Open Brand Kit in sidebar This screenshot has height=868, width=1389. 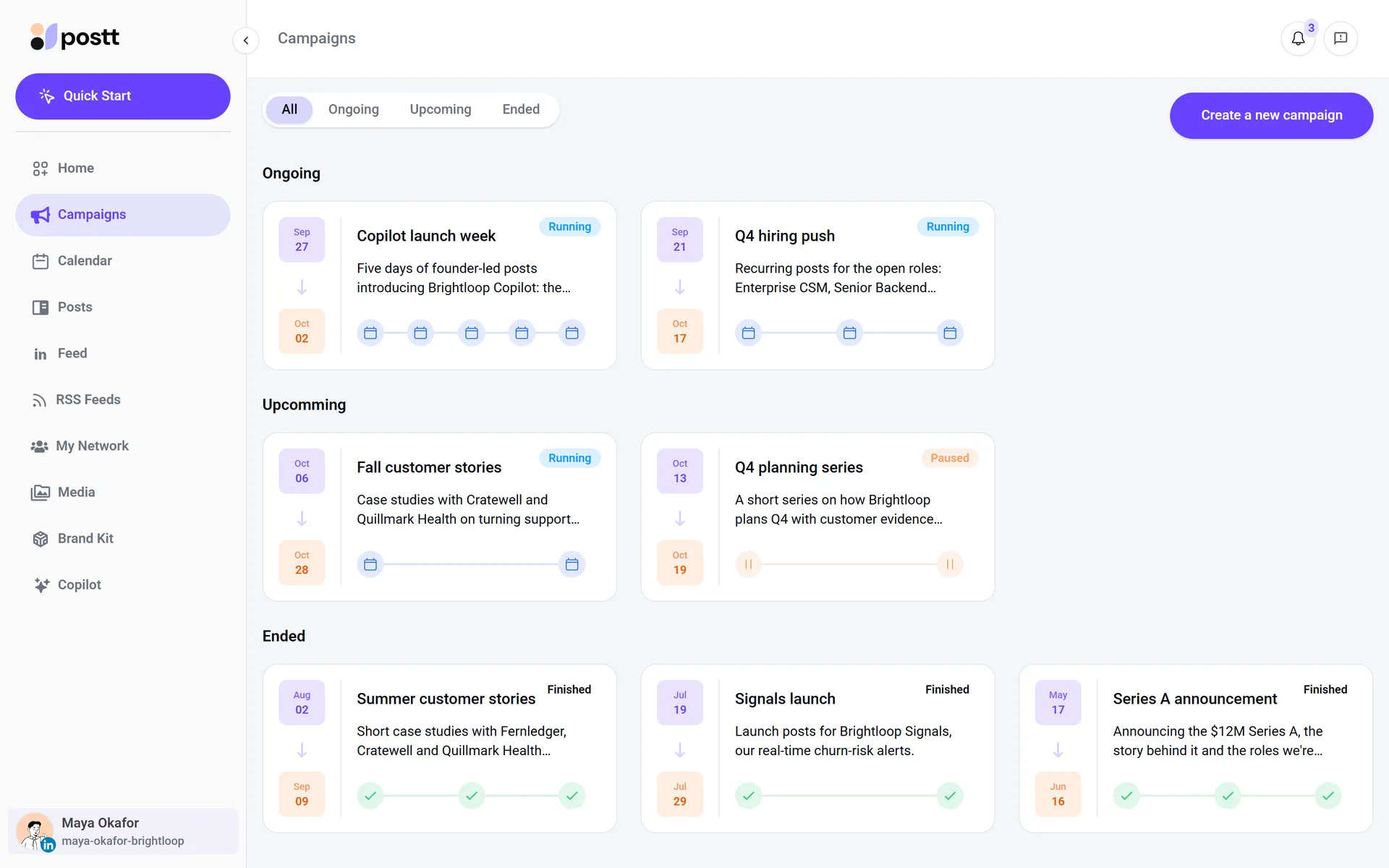pyautogui.click(x=123, y=539)
